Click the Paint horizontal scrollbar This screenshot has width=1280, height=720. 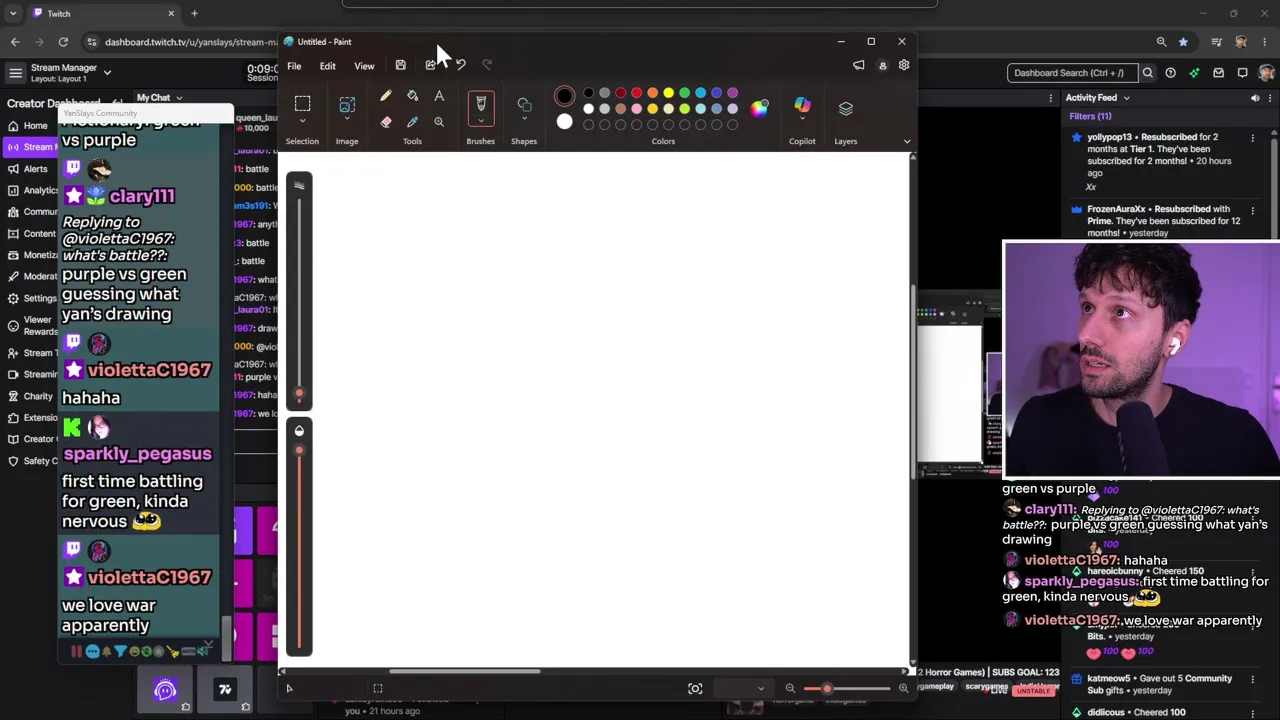point(464,672)
